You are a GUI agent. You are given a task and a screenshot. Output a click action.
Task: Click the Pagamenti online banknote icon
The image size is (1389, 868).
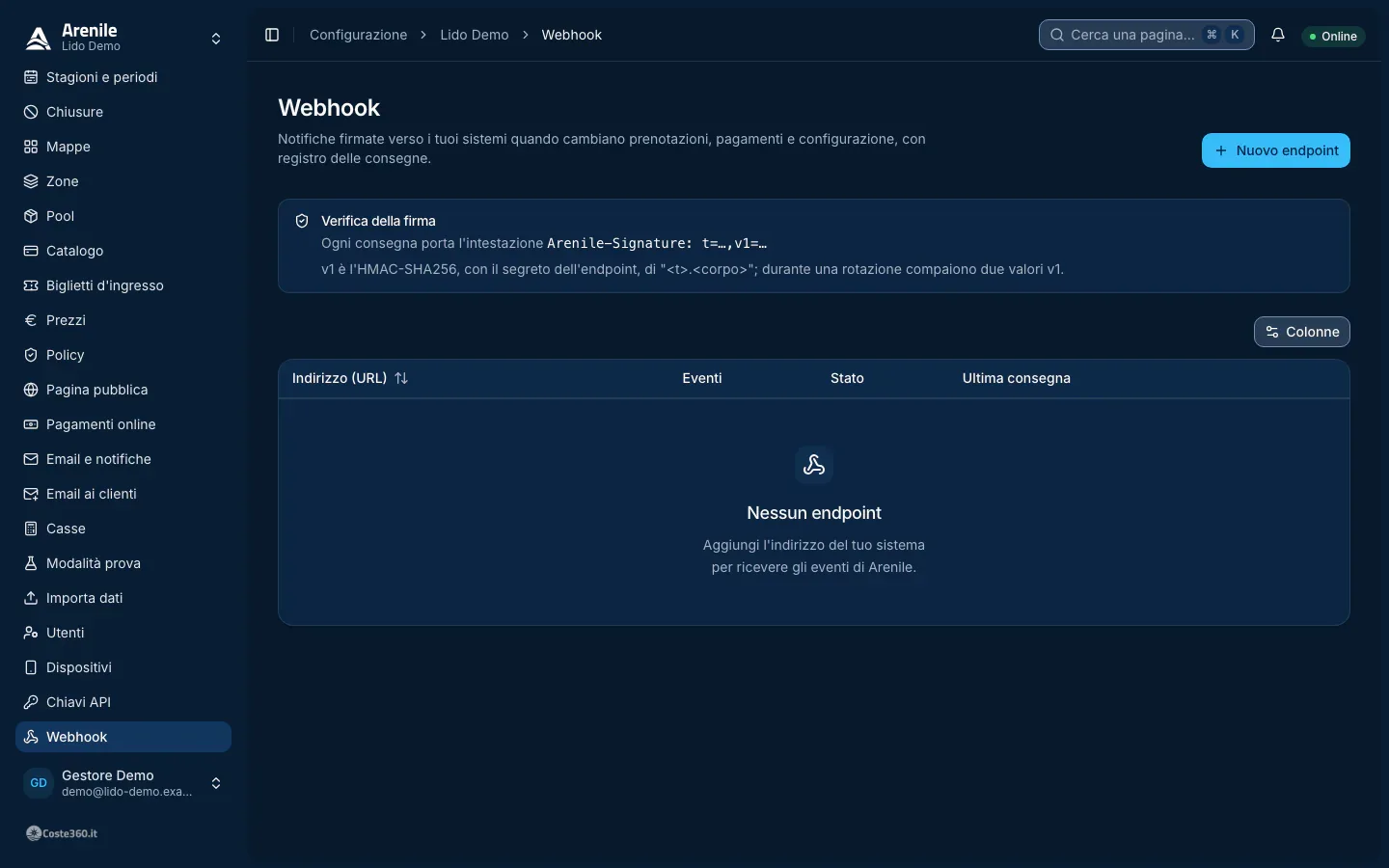click(x=31, y=424)
